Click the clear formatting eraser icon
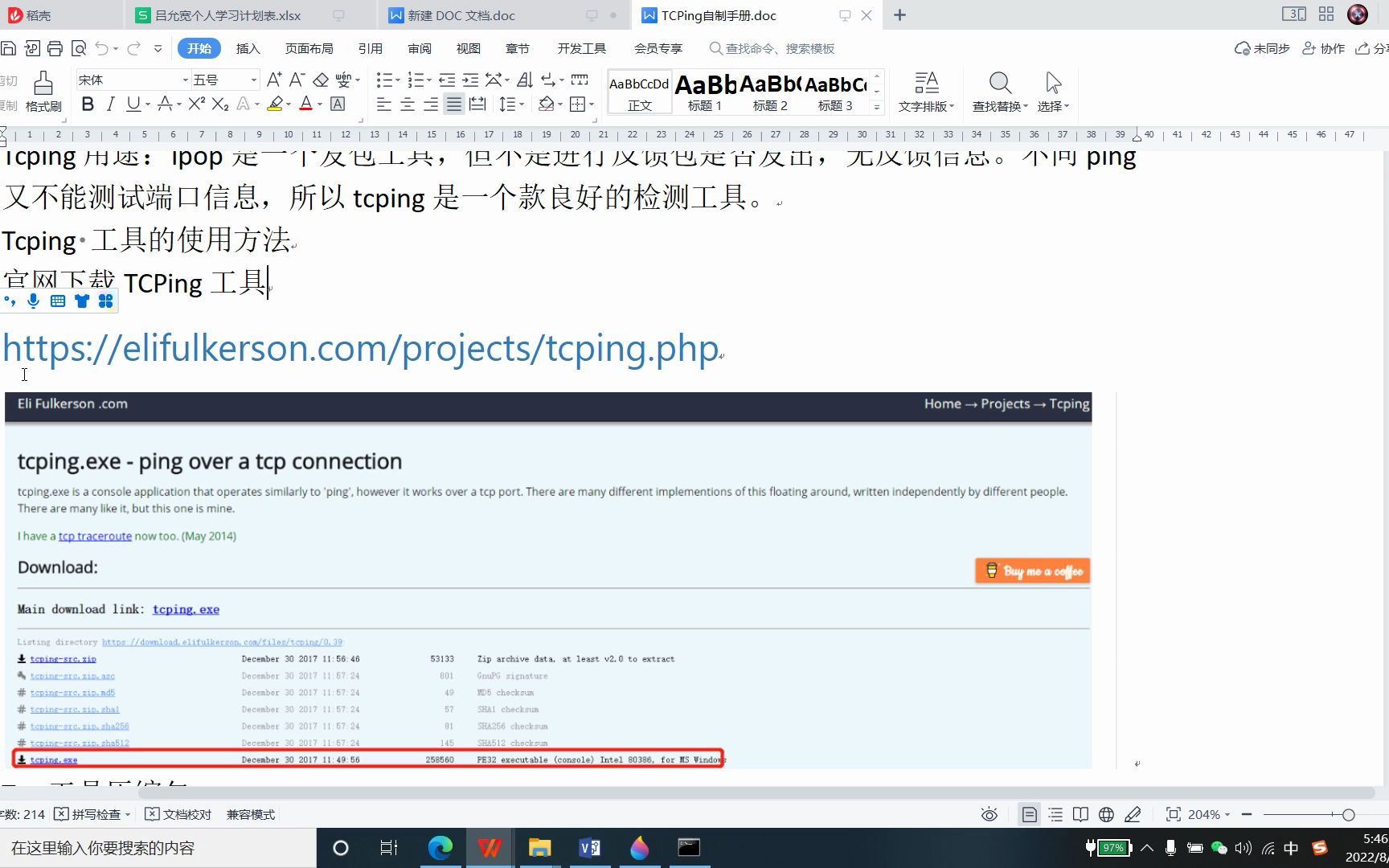 (x=321, y=80)
